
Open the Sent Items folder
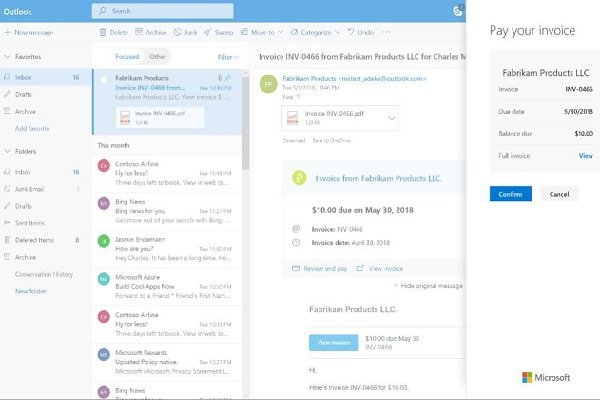30,222
